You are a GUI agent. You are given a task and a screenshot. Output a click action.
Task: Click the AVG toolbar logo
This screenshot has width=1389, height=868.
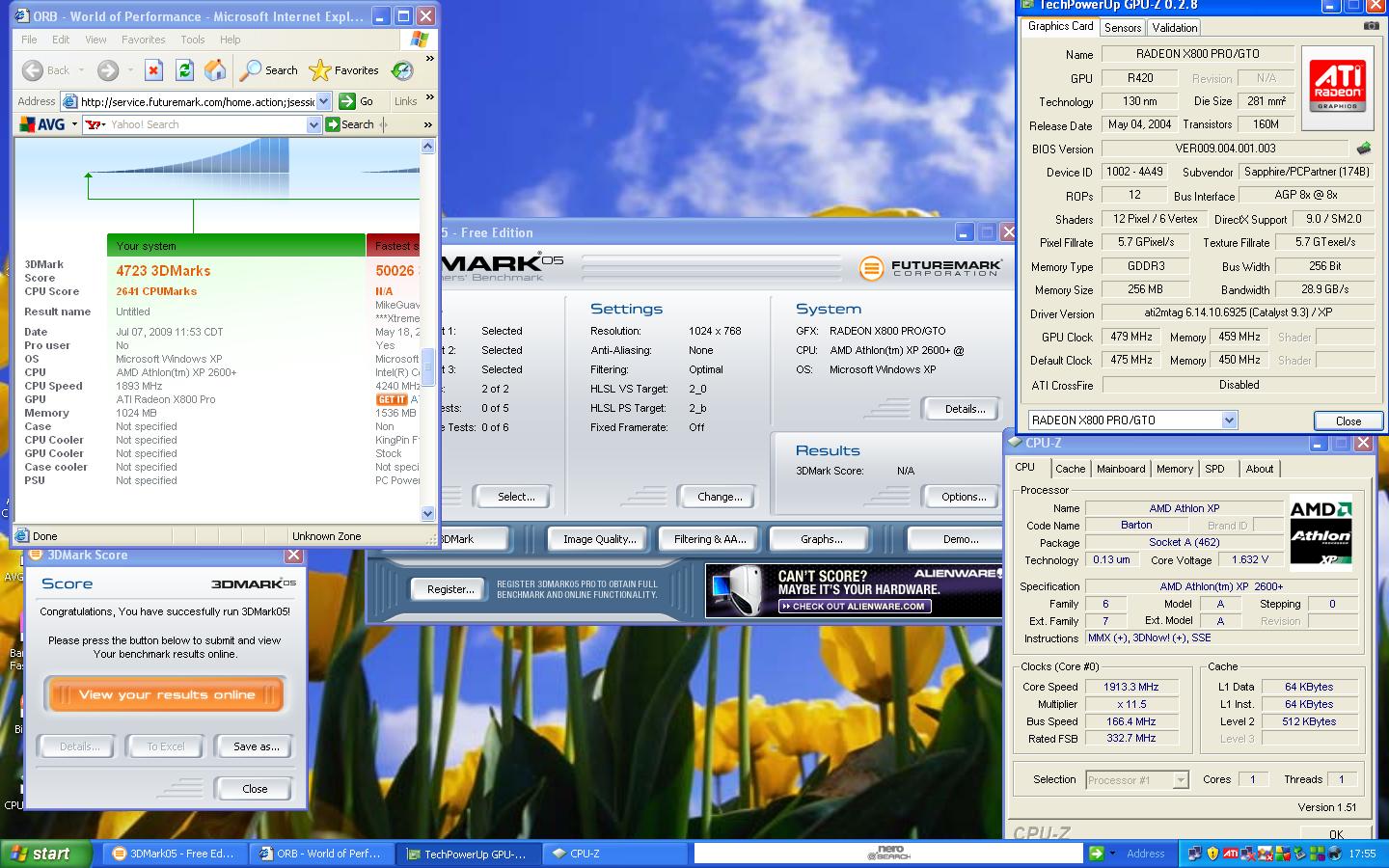[42, 124]
